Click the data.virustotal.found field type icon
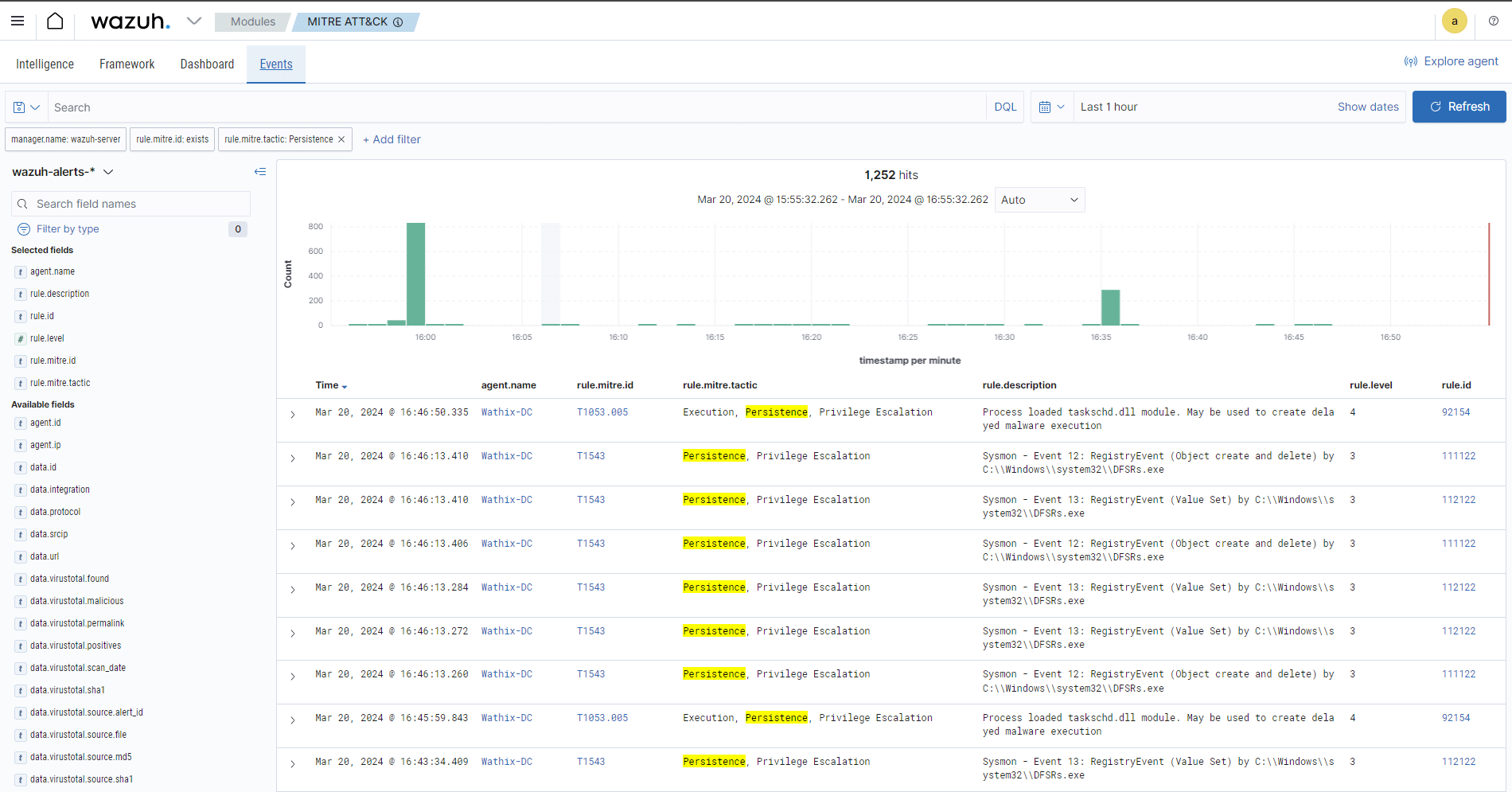 pyautogui.click(x=21, y=579)
